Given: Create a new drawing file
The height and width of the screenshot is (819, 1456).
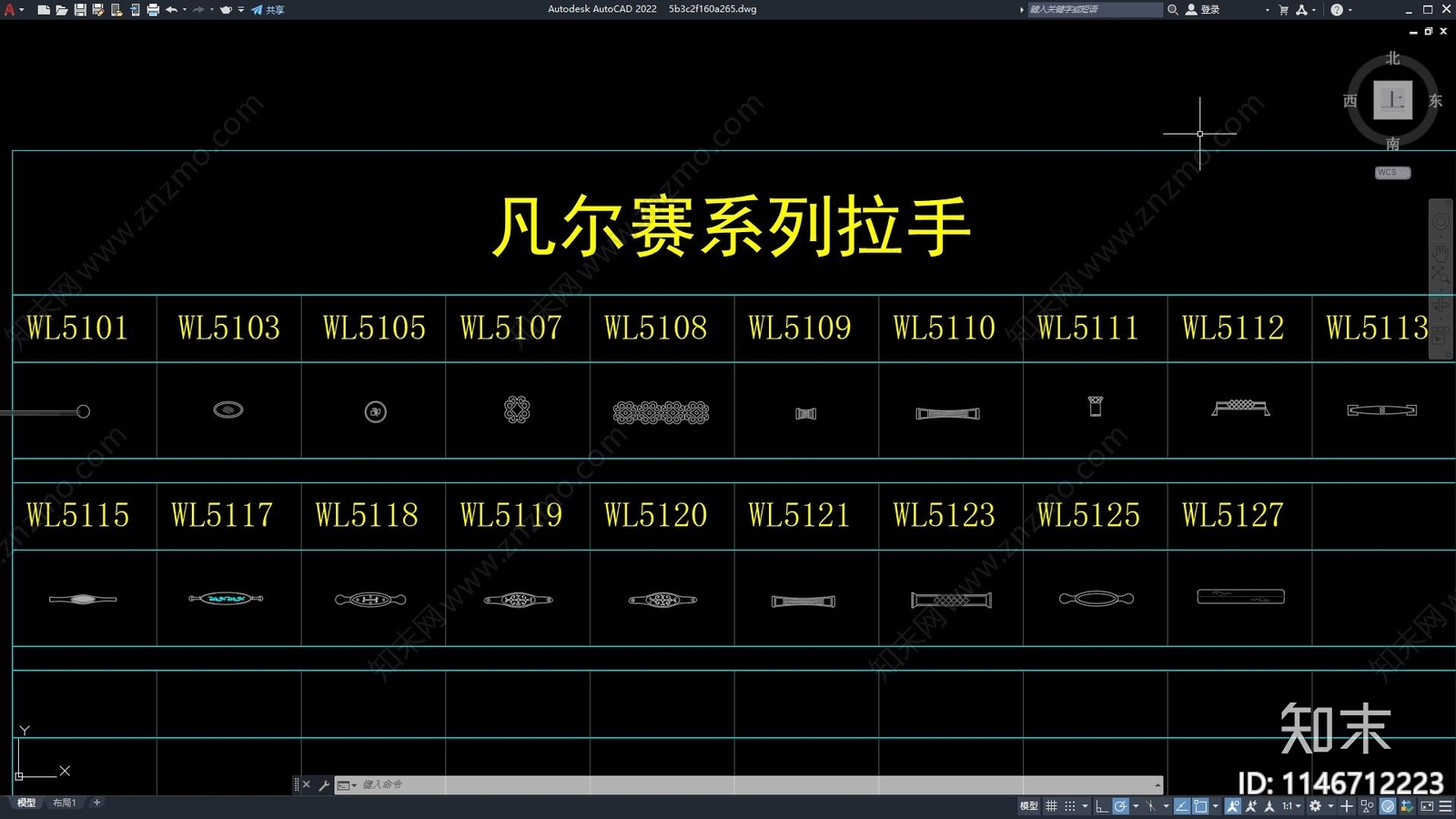Looking at the screenshot, I should pyautogui.click(x=44, y=10).
